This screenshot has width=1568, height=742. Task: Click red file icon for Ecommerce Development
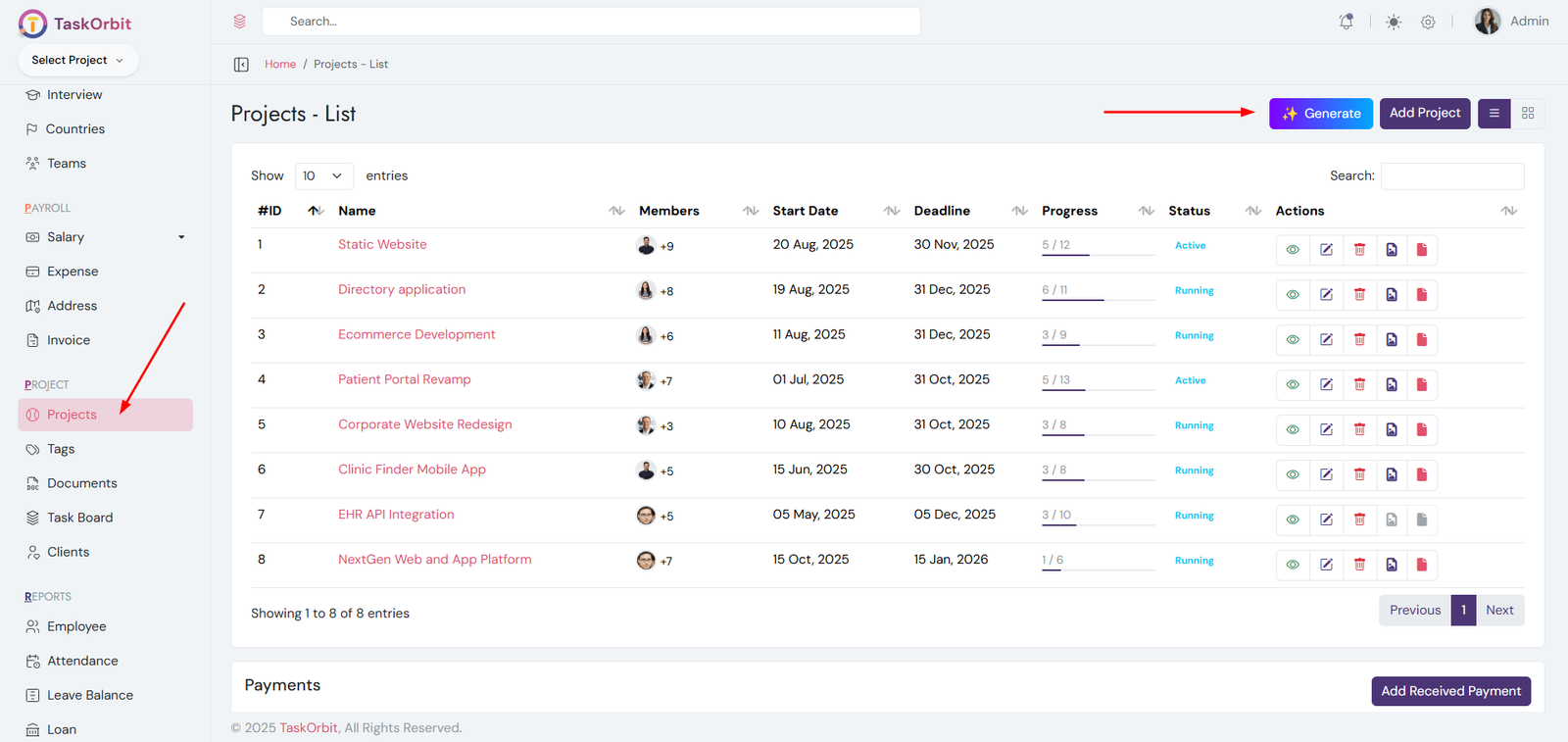pyautogui.click(x=1421, y=340)
